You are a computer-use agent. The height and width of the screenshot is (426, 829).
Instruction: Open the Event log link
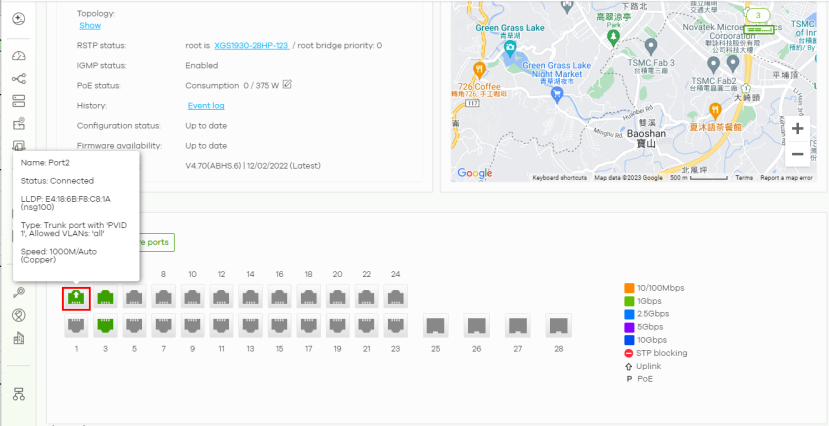206,105
